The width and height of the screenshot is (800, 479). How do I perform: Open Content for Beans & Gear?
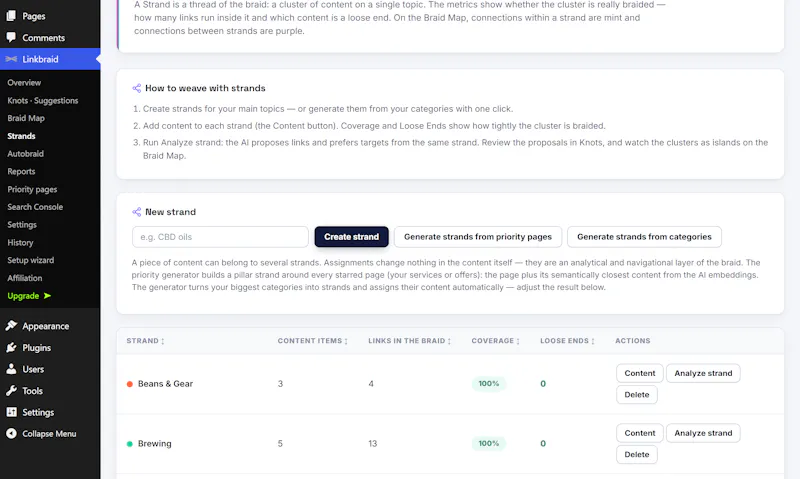tap(640, 373)
